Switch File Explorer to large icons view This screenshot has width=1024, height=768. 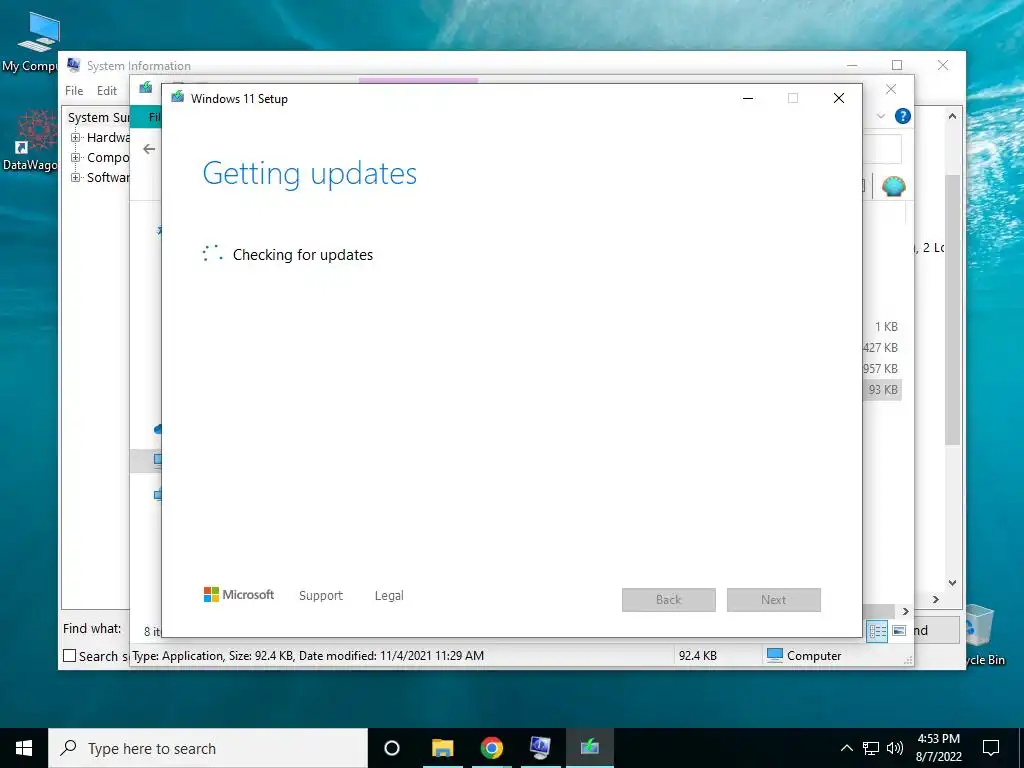coord(899,631)
